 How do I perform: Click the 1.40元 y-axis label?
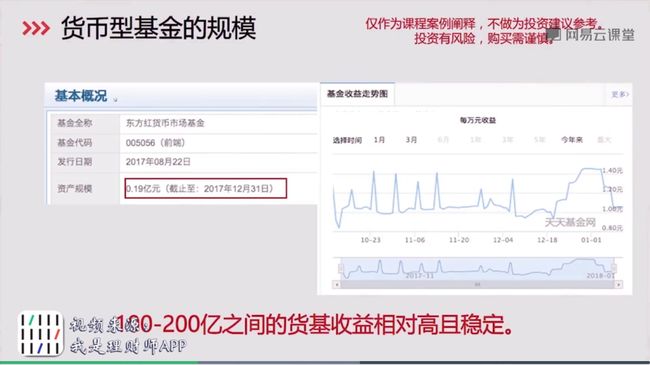click(x=613, y=170)
